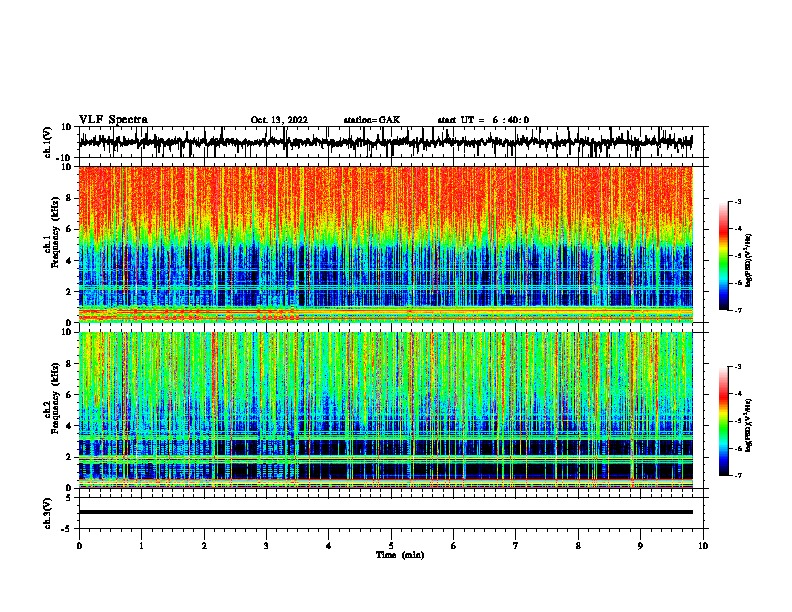Click the ch.1(V) waveform axis label
The height and width of the screenshot is (612, 792).
pyautogui.click(x=48, y=142)
